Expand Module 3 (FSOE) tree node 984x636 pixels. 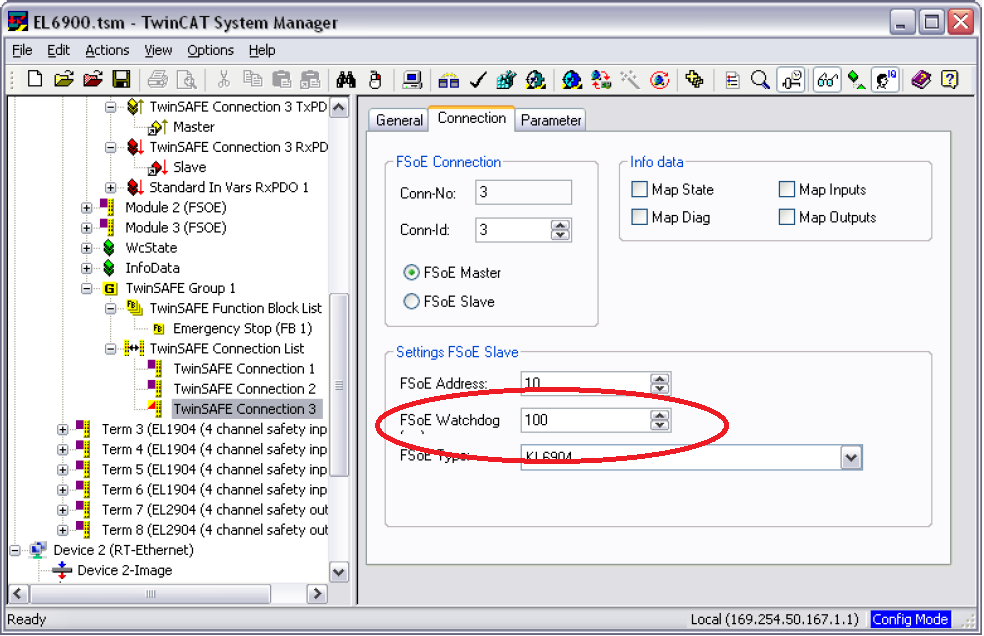[x=87, y=228]
